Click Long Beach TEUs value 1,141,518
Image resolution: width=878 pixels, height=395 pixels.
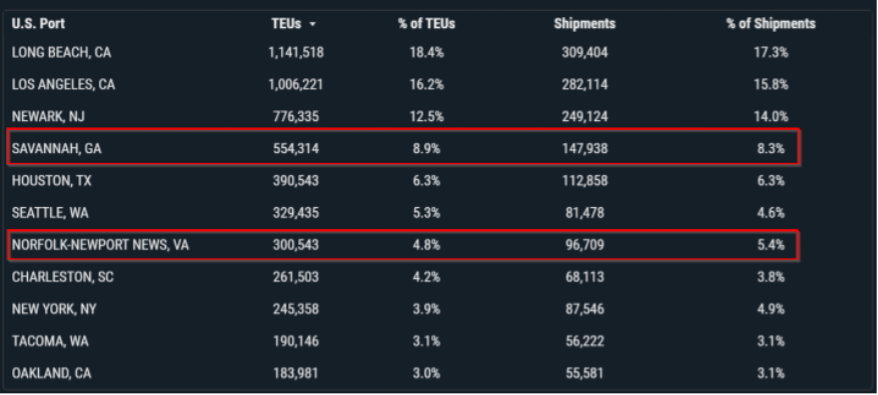click(296, 53)
